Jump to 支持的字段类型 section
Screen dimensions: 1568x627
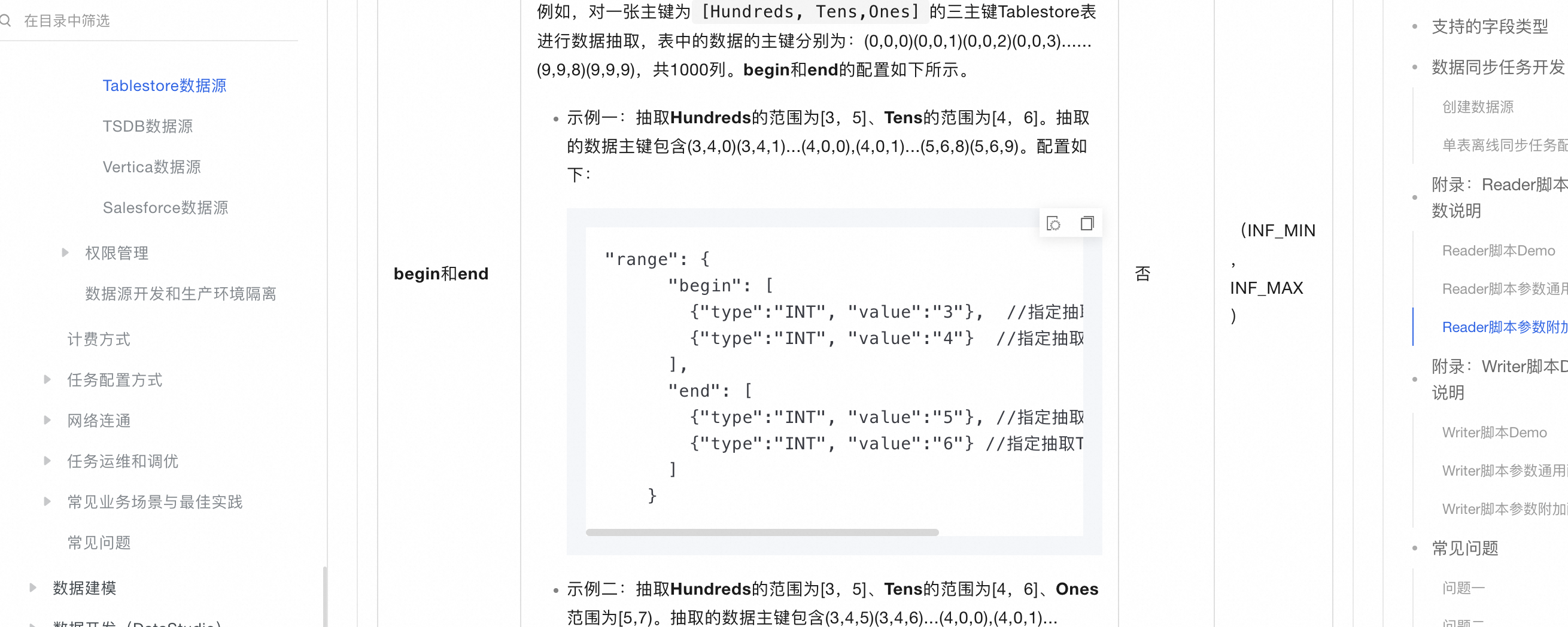[x=1490, y=26]
